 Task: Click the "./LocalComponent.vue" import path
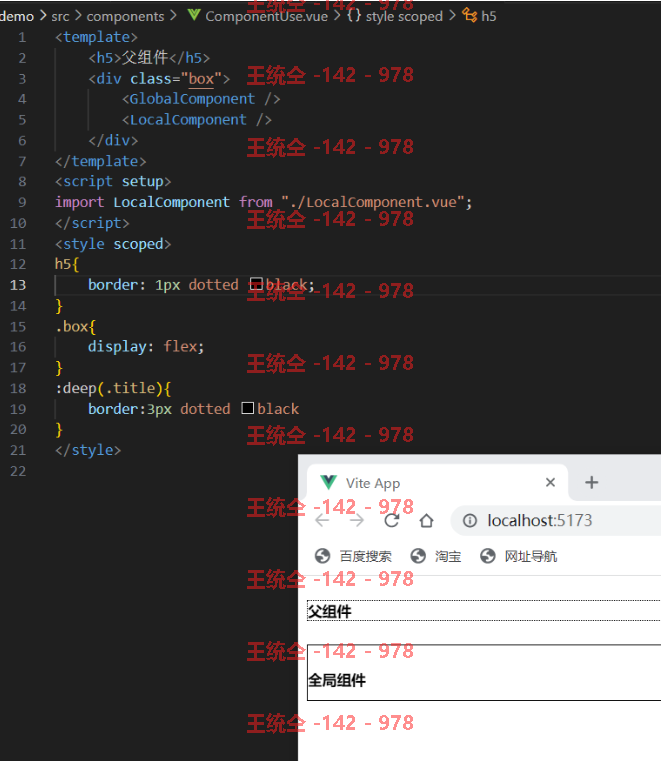coord(373,202)
